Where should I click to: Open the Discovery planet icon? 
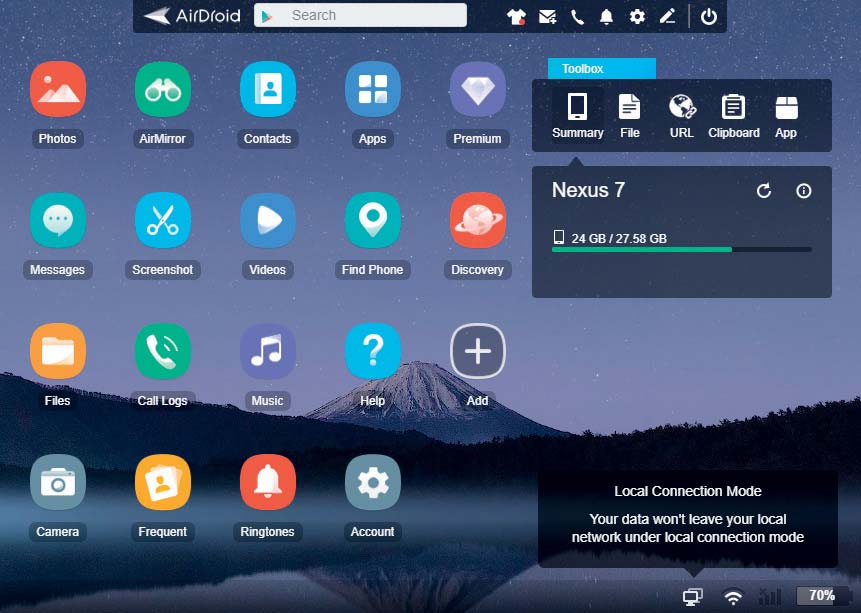tap(478, 221)
